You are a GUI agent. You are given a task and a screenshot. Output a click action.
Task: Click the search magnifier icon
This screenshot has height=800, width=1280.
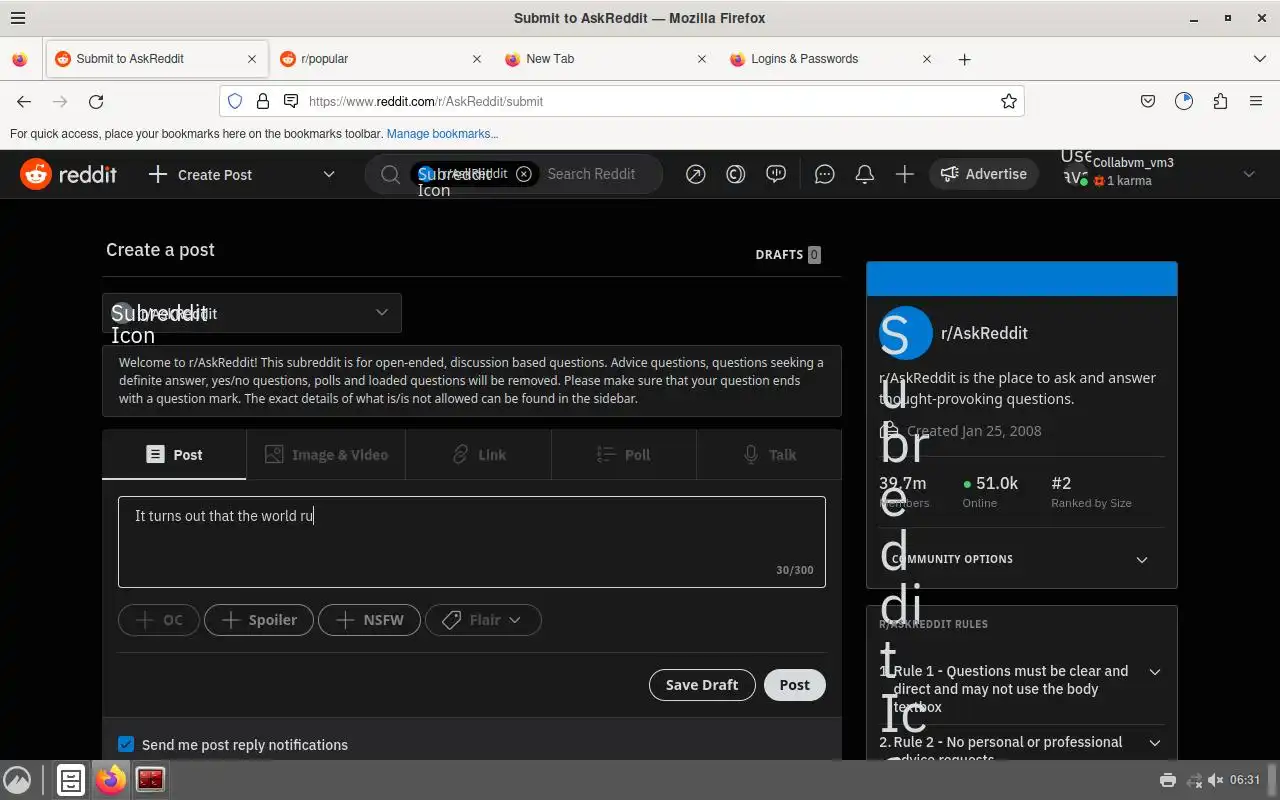point(390,174)
